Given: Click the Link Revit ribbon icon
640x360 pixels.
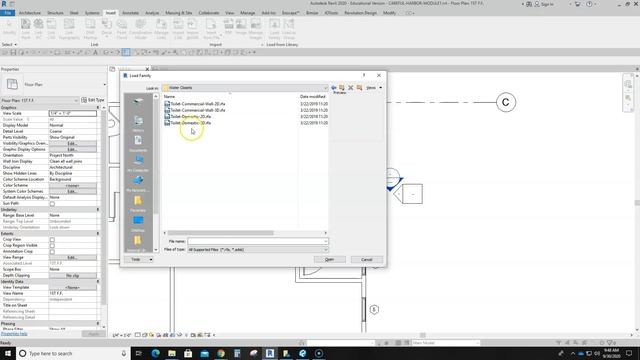Looking at the screenshot, I should coord(26,29).
